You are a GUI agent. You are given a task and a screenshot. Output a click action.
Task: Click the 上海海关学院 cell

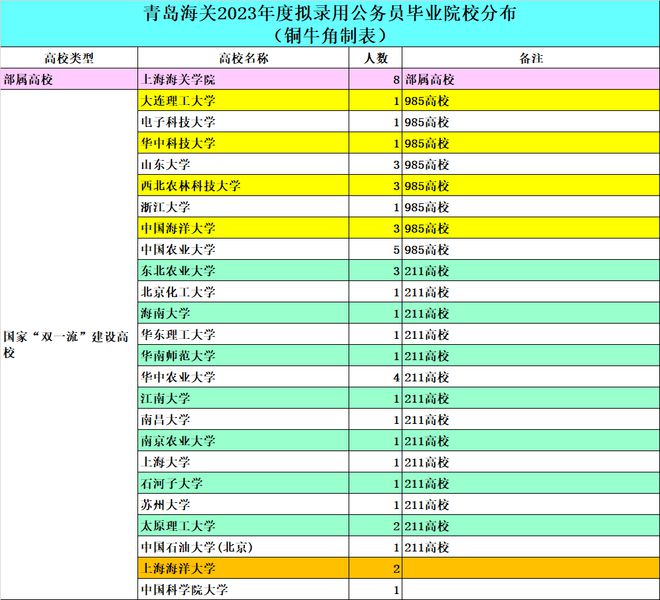pyautogui.click(x=243, y=79)
